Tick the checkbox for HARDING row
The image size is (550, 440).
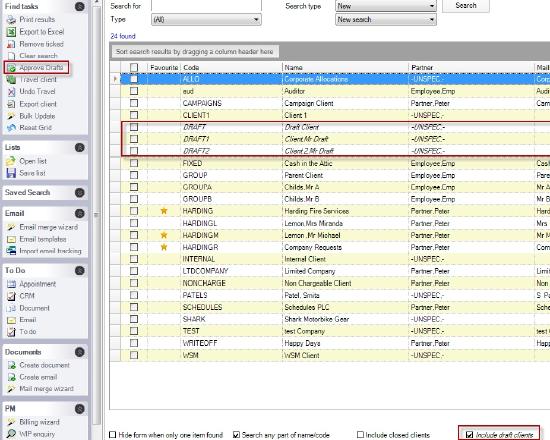[134, 211]
